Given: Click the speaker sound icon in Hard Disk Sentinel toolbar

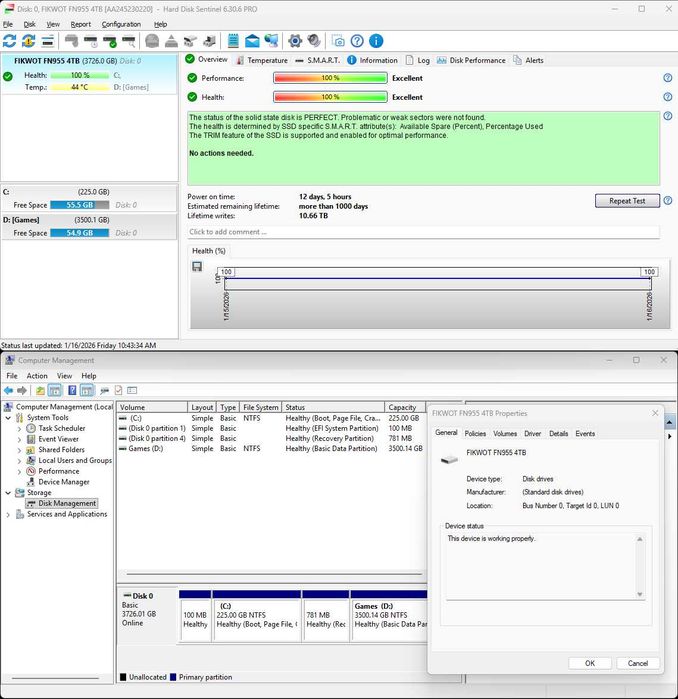Looking at the screenshot, I should 314,41.
